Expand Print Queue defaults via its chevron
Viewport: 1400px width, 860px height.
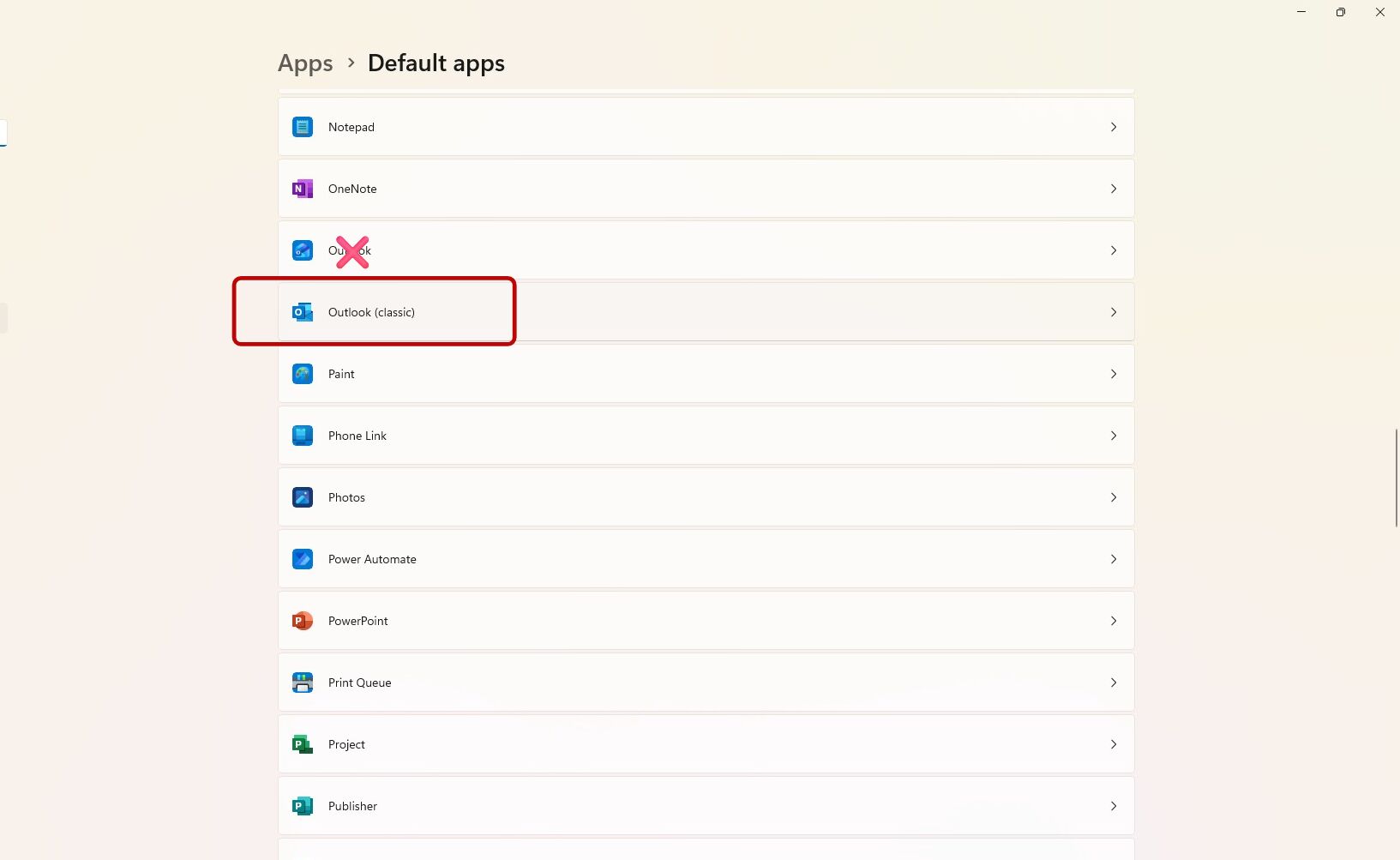click(x=1114, y=683)
